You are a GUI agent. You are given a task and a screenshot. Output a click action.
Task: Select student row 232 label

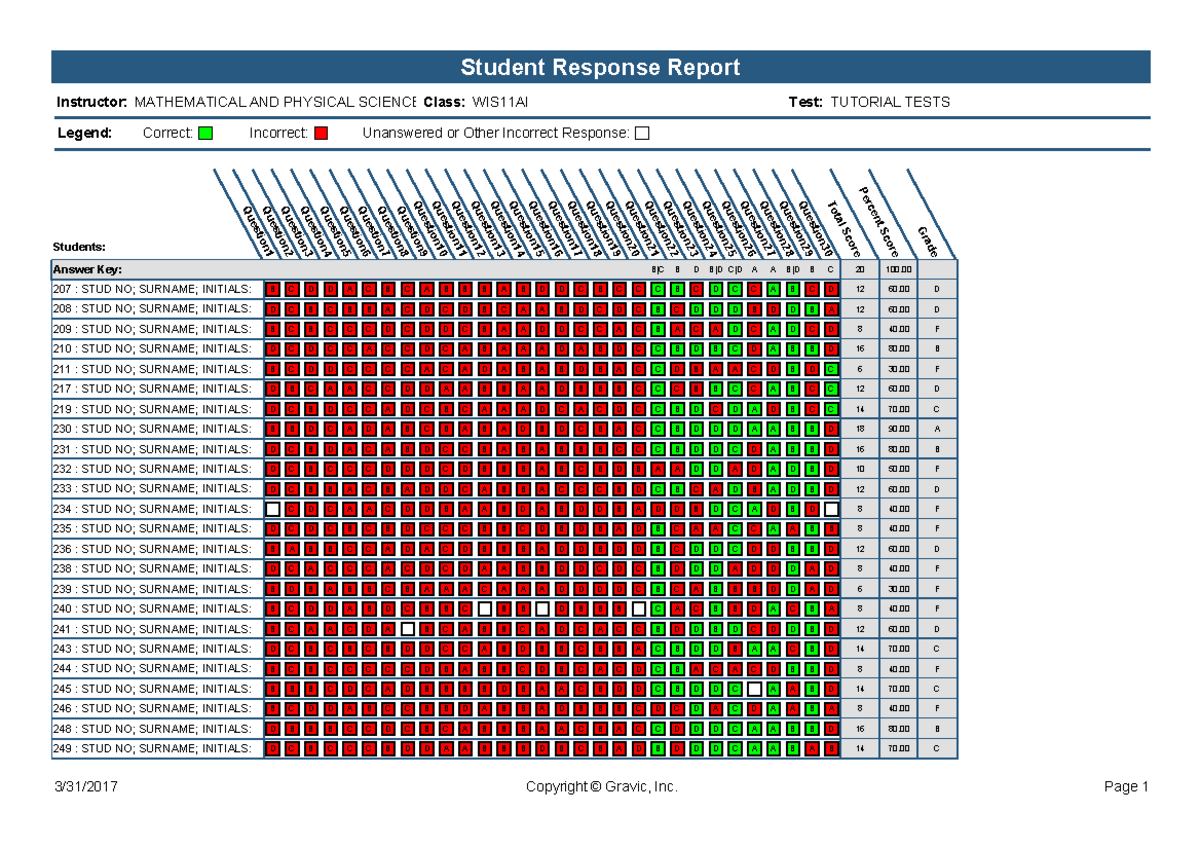tap(152, 469)
